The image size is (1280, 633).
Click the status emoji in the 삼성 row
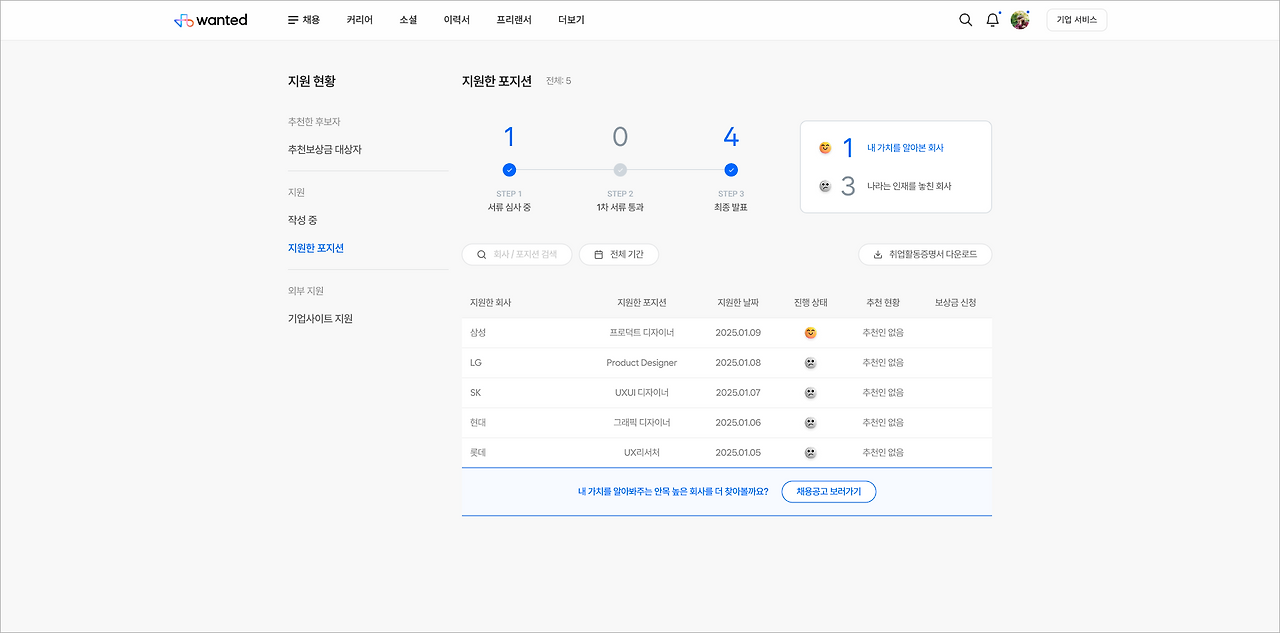(810, 333)
